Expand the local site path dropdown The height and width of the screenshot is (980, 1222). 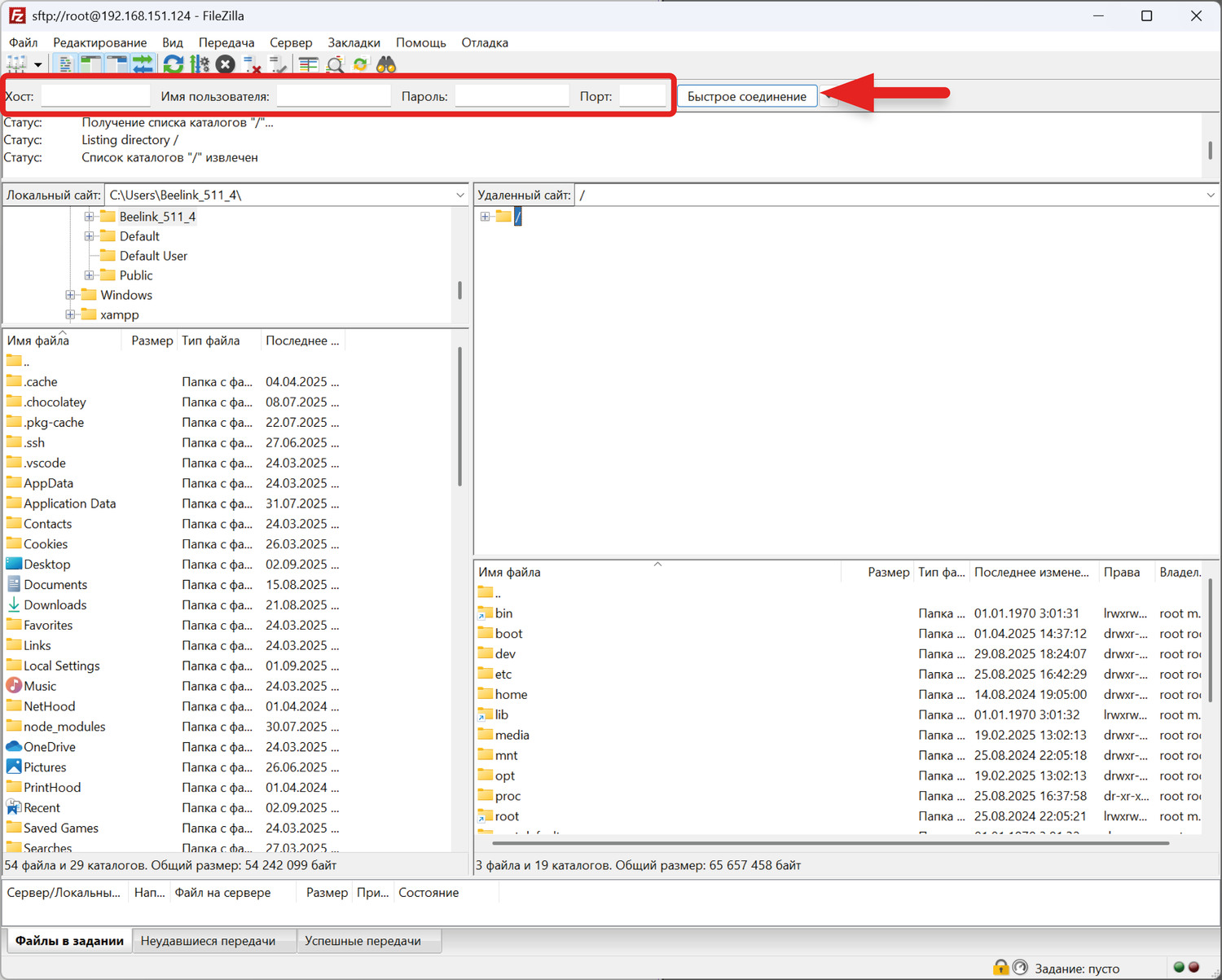pos(460,196)
